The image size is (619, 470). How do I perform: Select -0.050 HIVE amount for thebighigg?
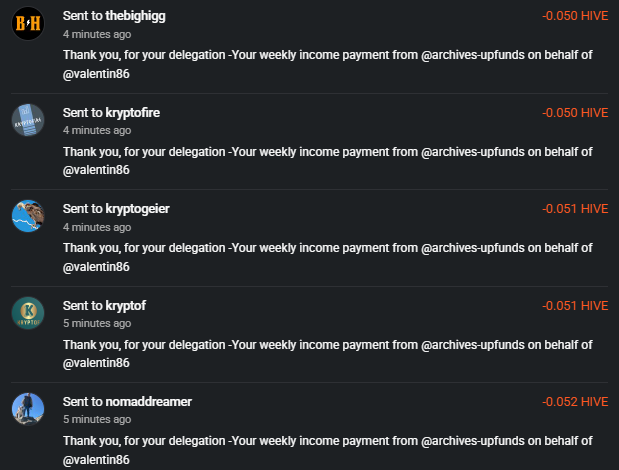[x=575, y=16]
